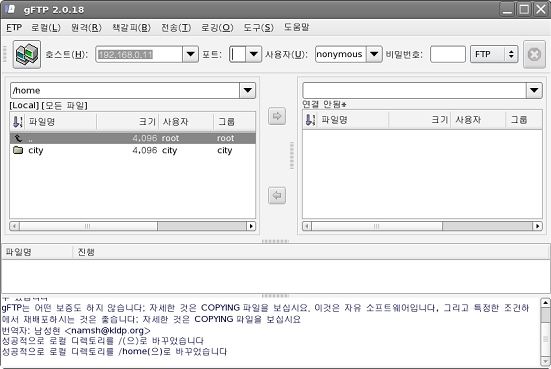
Task: Click into the 비밀번호 password field
Action: 448,54
